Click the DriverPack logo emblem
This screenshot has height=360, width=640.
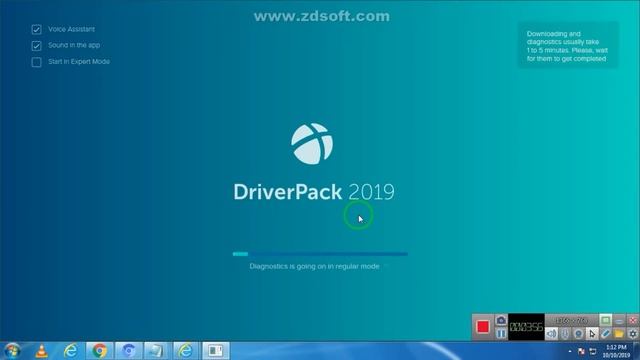click(312, 144)
